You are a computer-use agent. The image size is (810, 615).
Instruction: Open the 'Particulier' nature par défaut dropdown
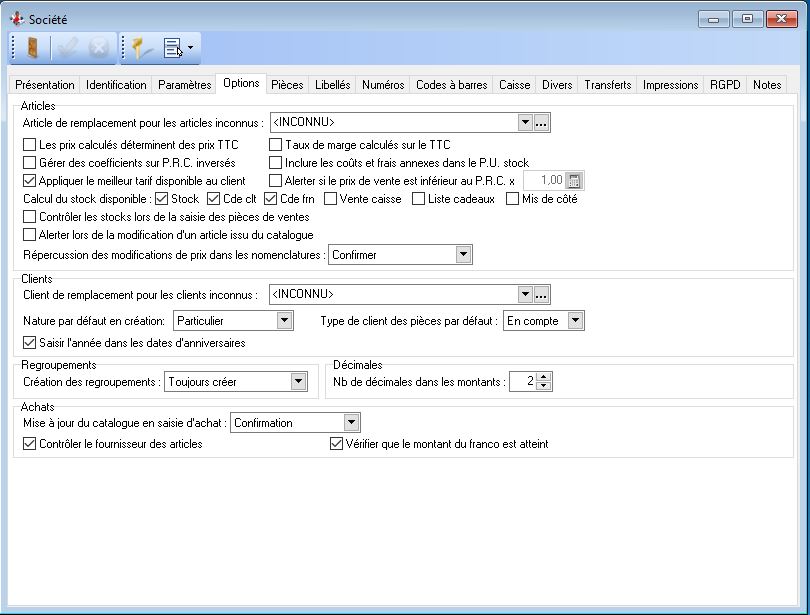[284, 321]
